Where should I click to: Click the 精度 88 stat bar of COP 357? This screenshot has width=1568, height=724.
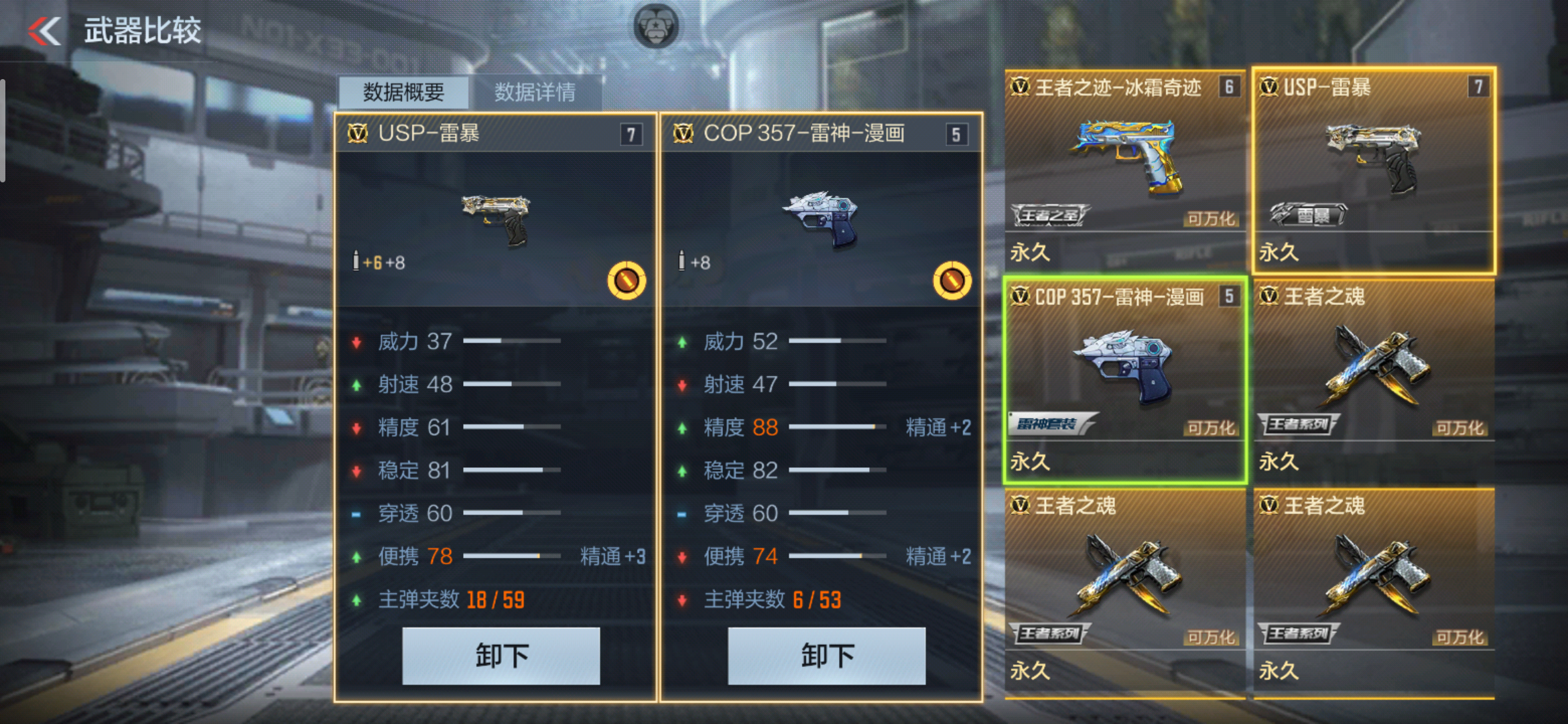(837, 427)
